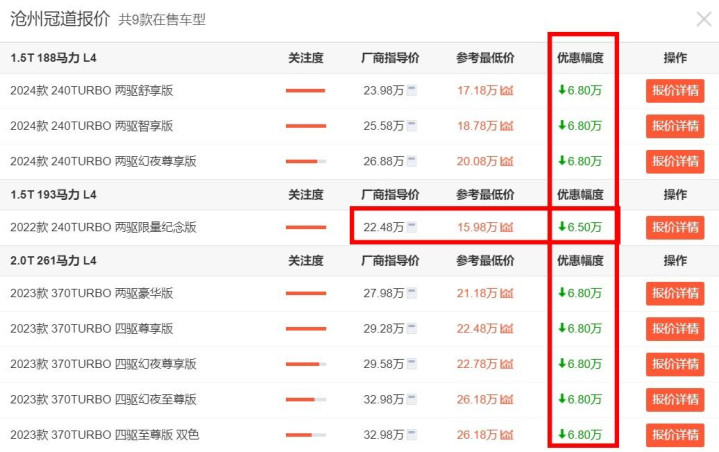This screenshot has height=452, width=719.
Task: Click the 18.78万 lowest price value
Action: click(x=477, y=126)
